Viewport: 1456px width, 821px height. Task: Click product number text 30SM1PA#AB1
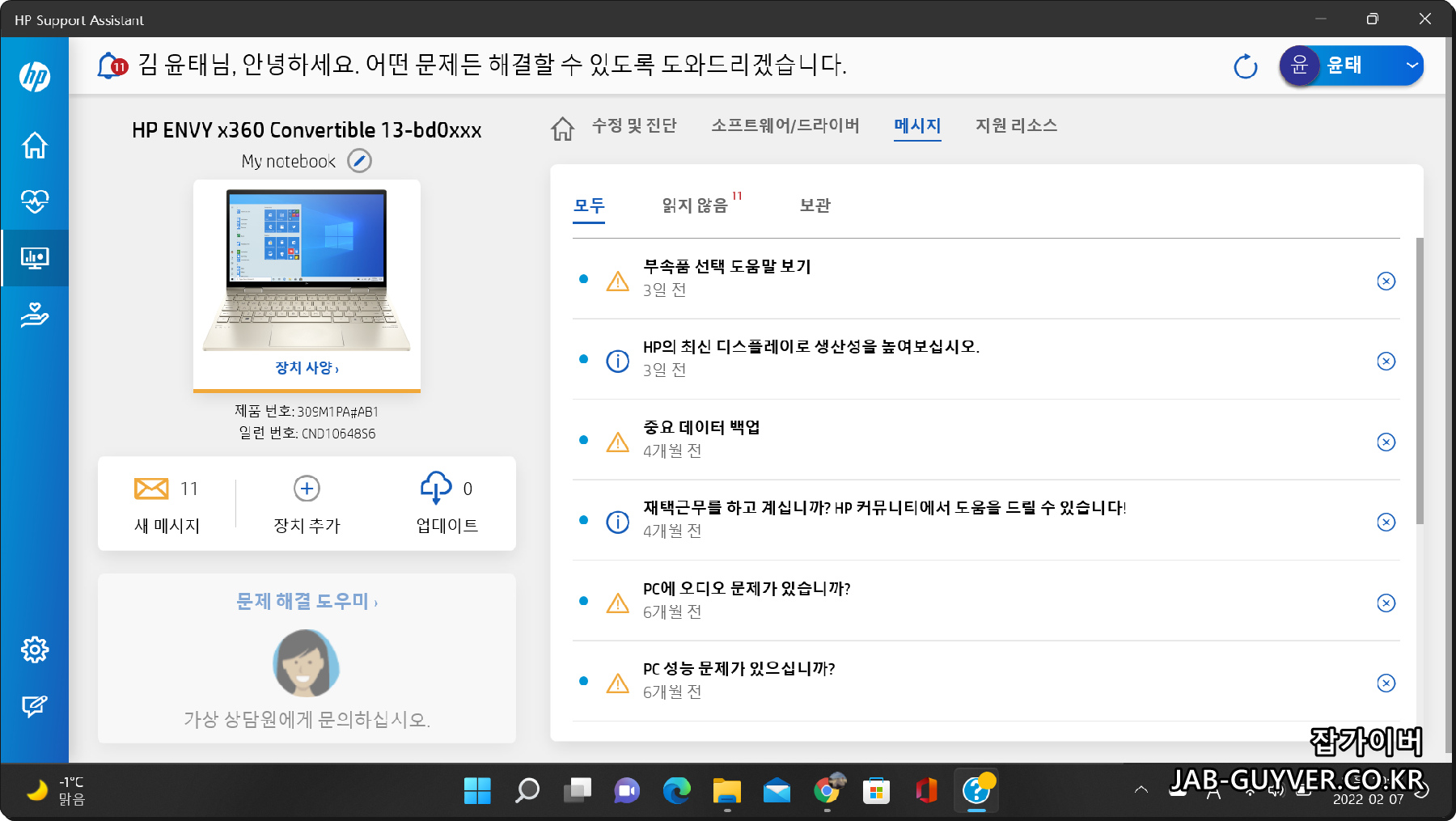[337, 412]
